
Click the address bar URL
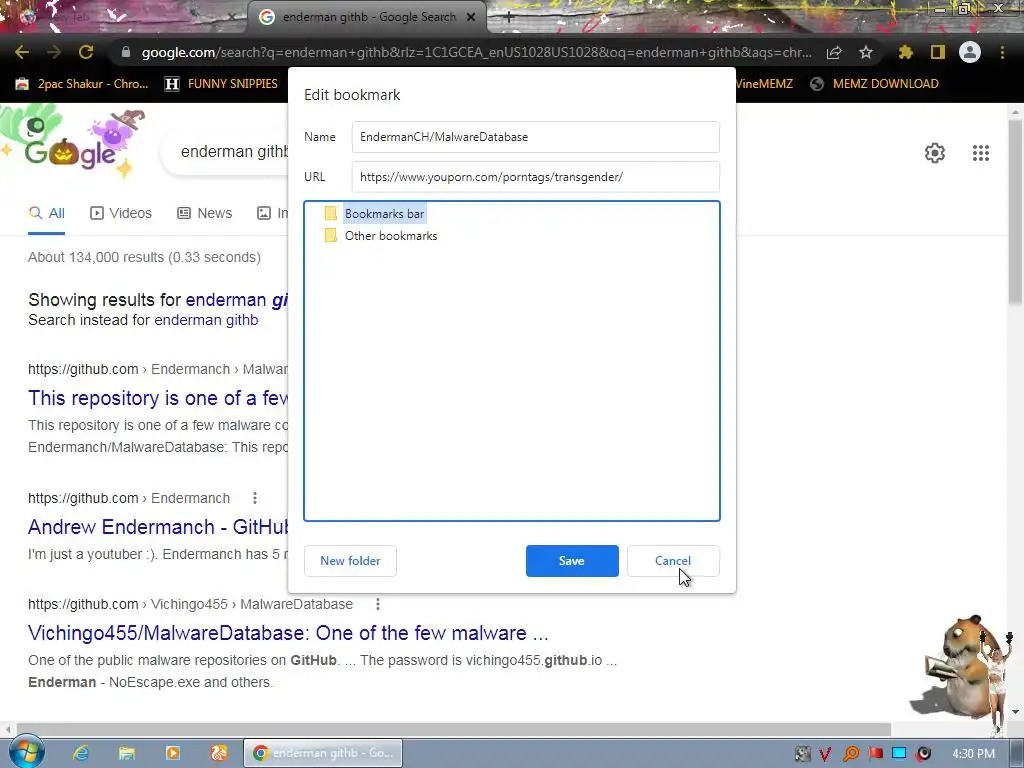coord(477,52)
